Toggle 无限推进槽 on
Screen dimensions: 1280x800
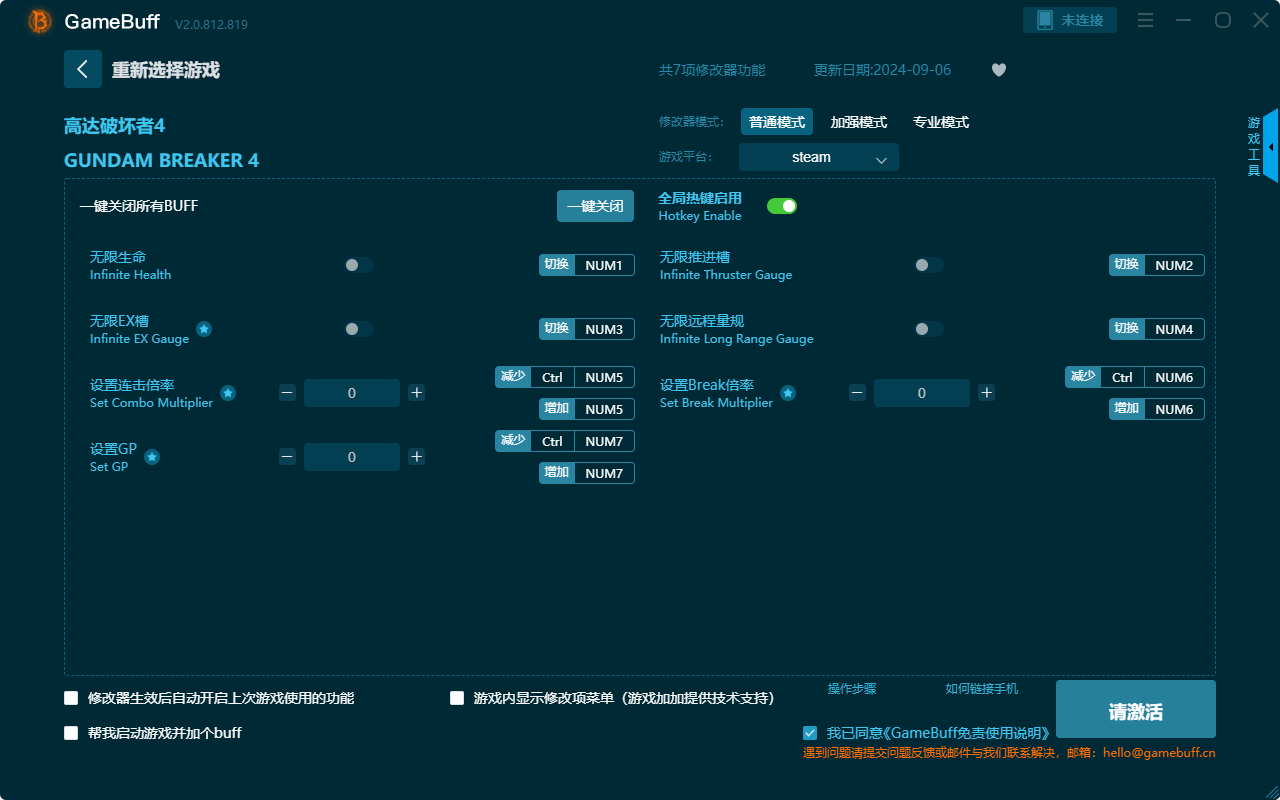coord(928,264)
